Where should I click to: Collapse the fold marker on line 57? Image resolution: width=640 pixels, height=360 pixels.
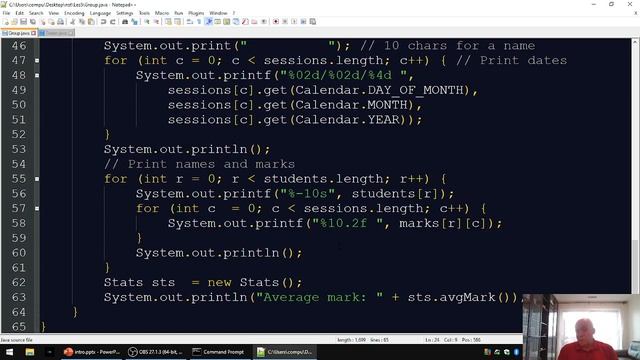pos(37,209)
